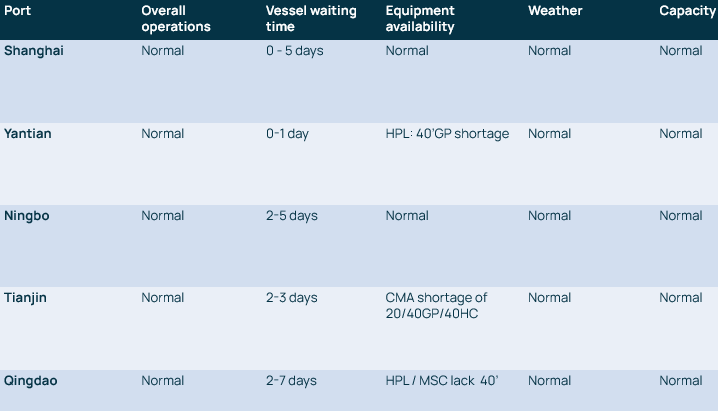Click the Port column header

point(17,11)
